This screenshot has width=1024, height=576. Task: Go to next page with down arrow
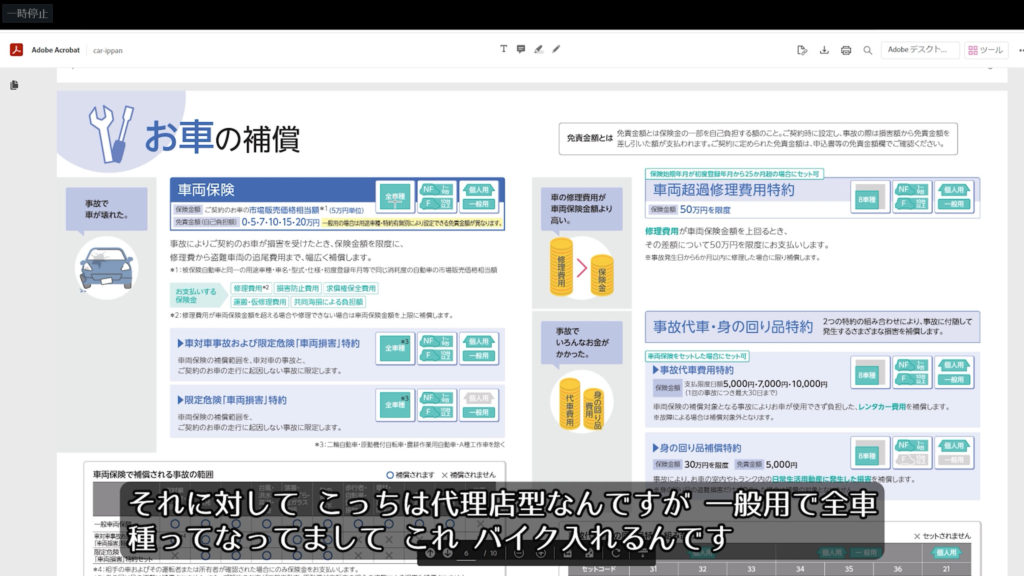(x=448, y=552)
